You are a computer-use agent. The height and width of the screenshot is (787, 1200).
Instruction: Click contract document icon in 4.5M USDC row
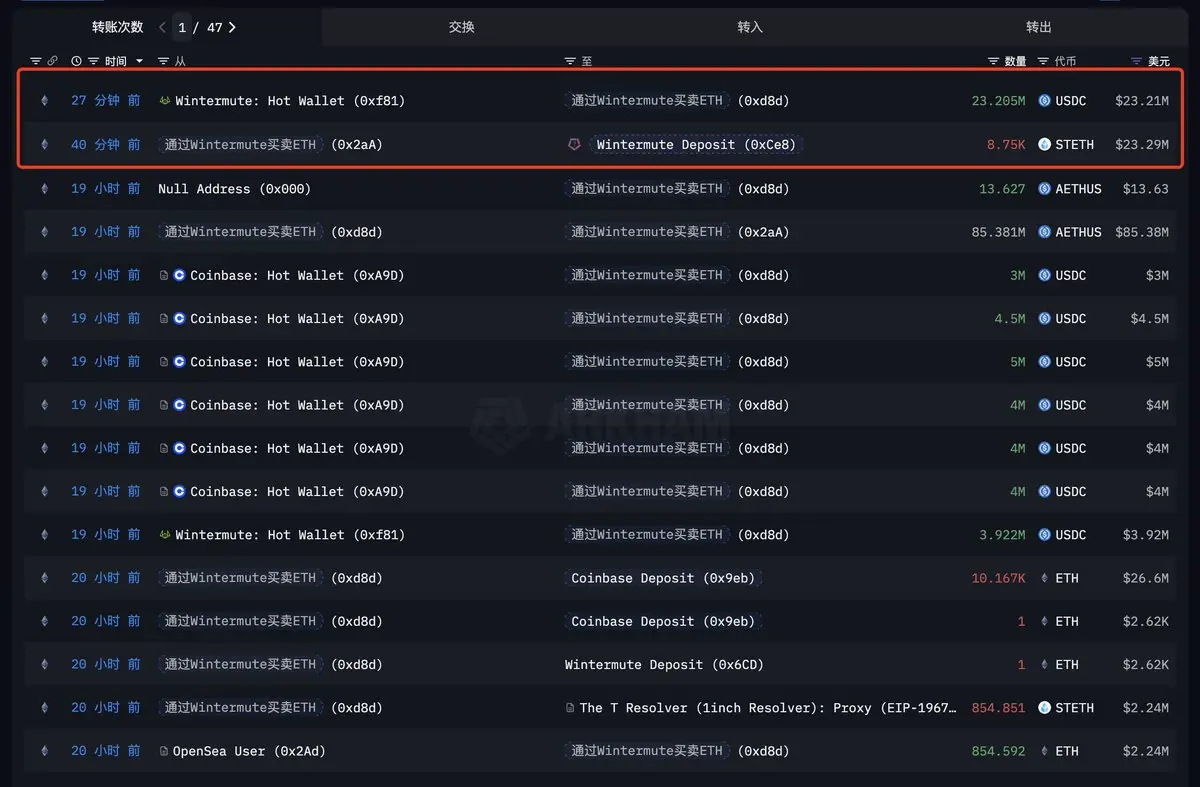[164, 319]
